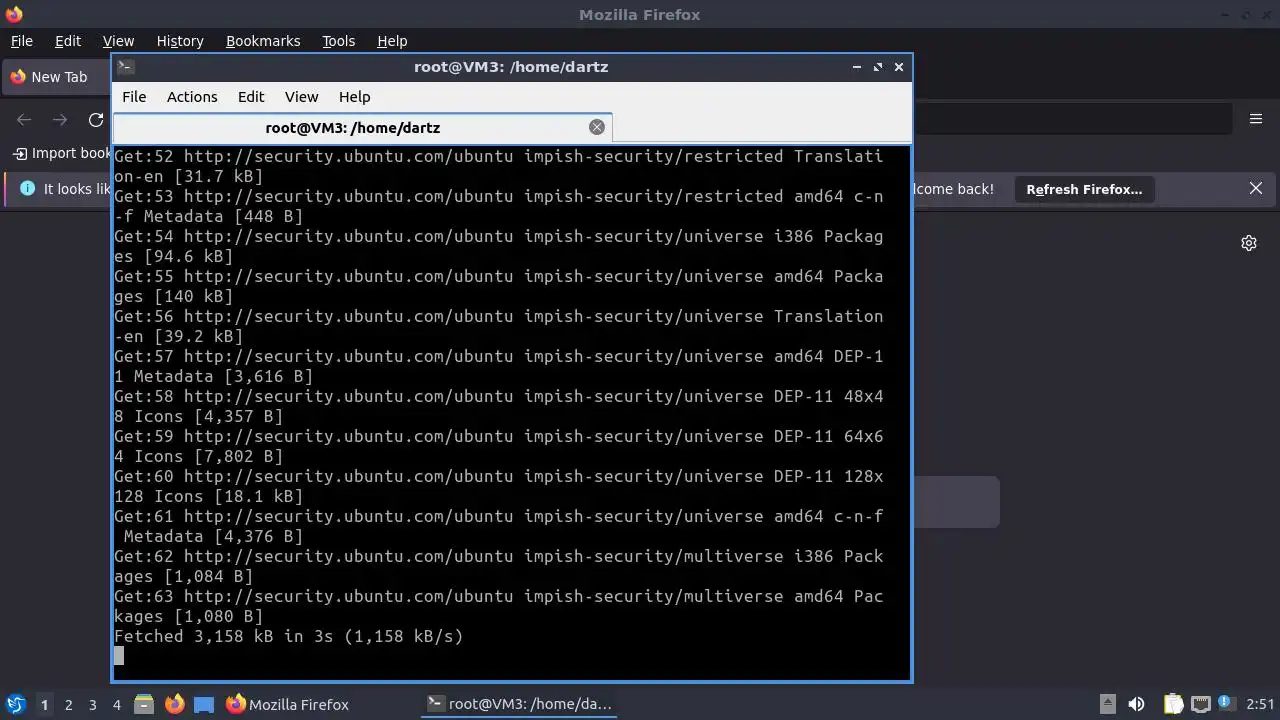Open the terminal File menu
The image size is (1280, 720).
[134, 97]
